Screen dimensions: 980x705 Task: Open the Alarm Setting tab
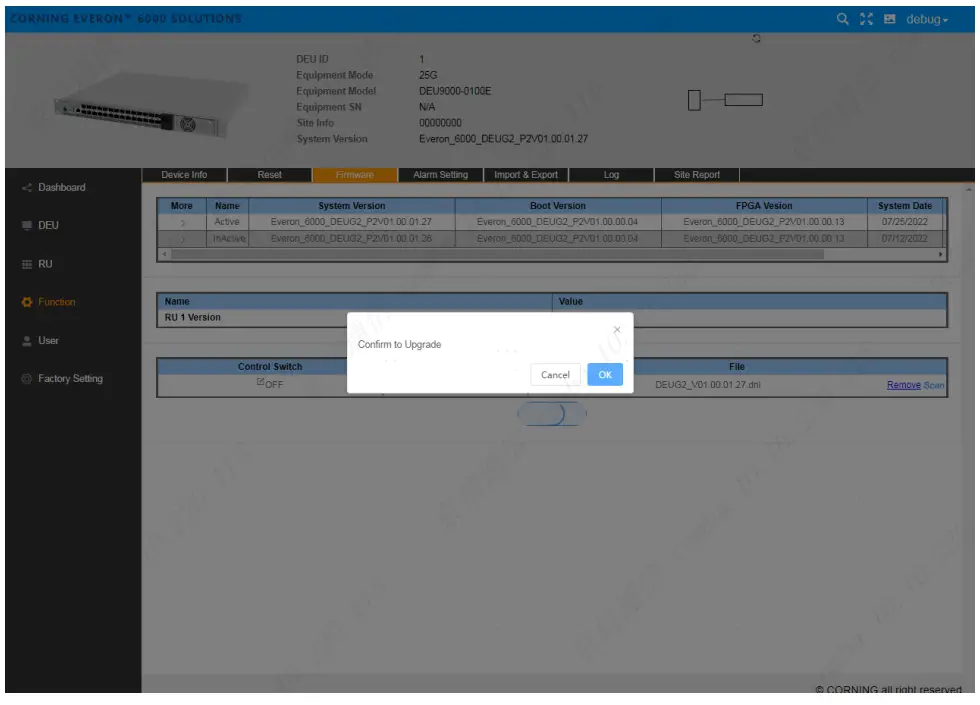coord(440,175)
